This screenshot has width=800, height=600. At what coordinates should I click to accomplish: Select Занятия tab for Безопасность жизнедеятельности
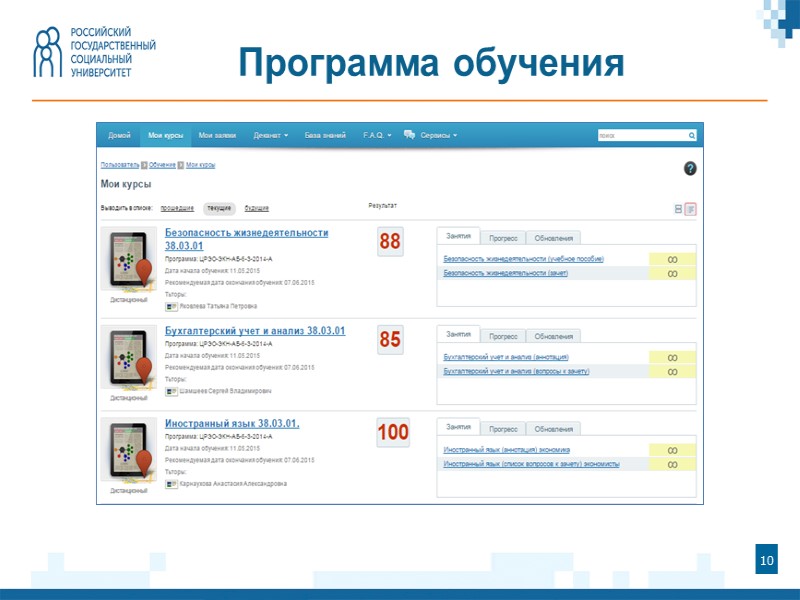point(458,236)
